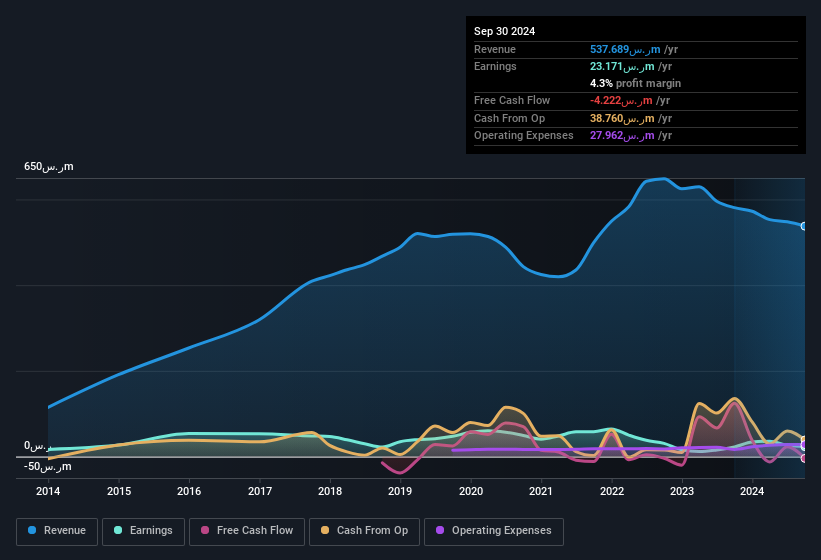This screenshot has width=821, height=560.
Task: Select the 2017 label on the time axis
Action: [260, 491]
